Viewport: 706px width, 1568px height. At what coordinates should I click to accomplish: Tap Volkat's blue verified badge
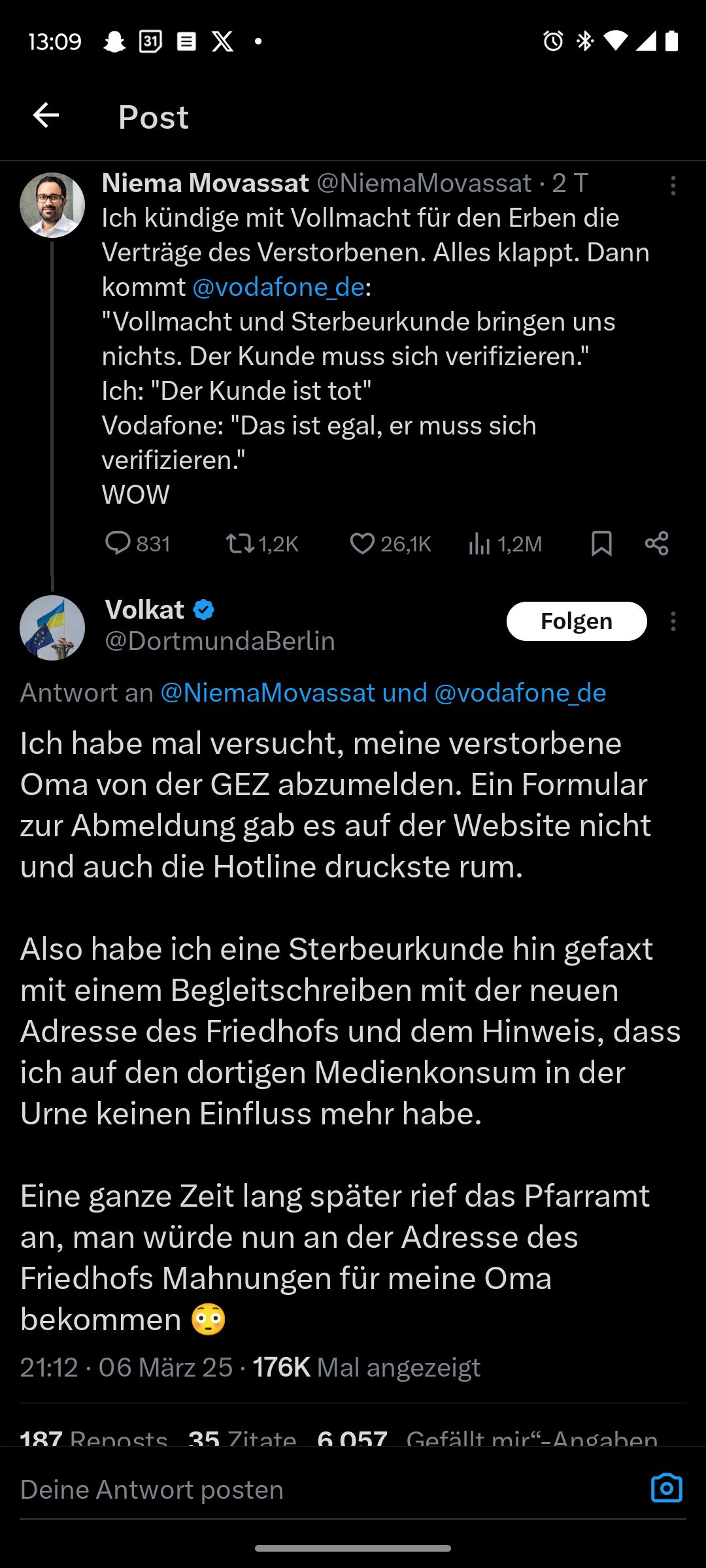(x=204, y=610)
